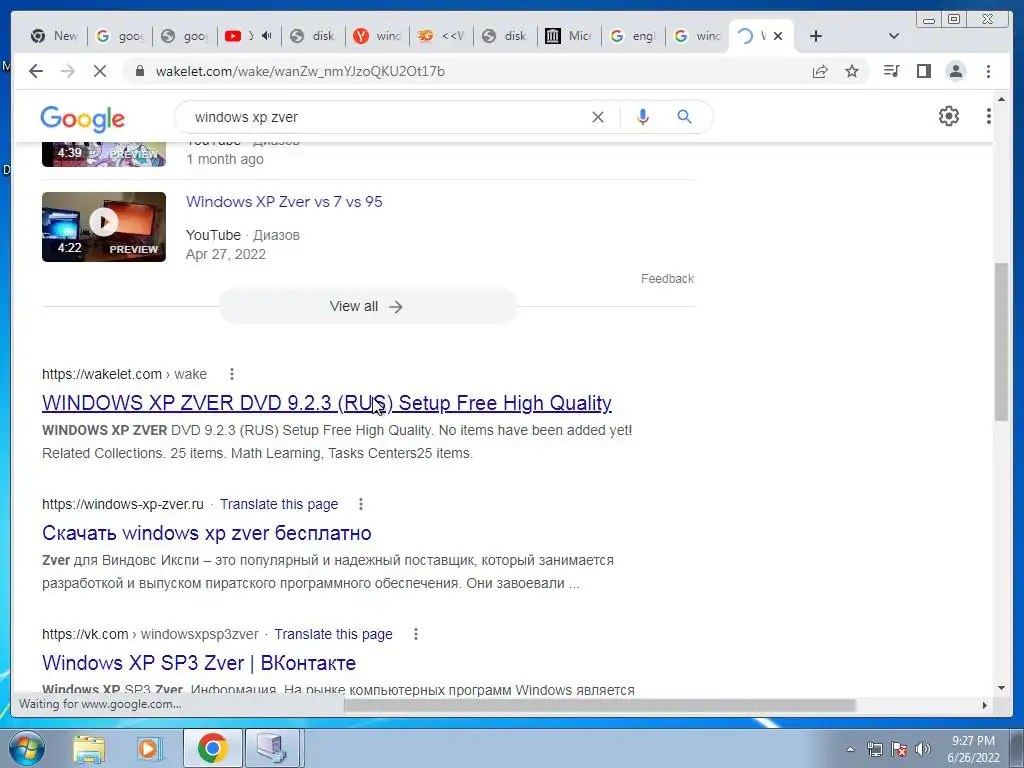This screenshot has width=1024, height=768.
Task: Open the Windows Start menu
Action: (25, 748)
